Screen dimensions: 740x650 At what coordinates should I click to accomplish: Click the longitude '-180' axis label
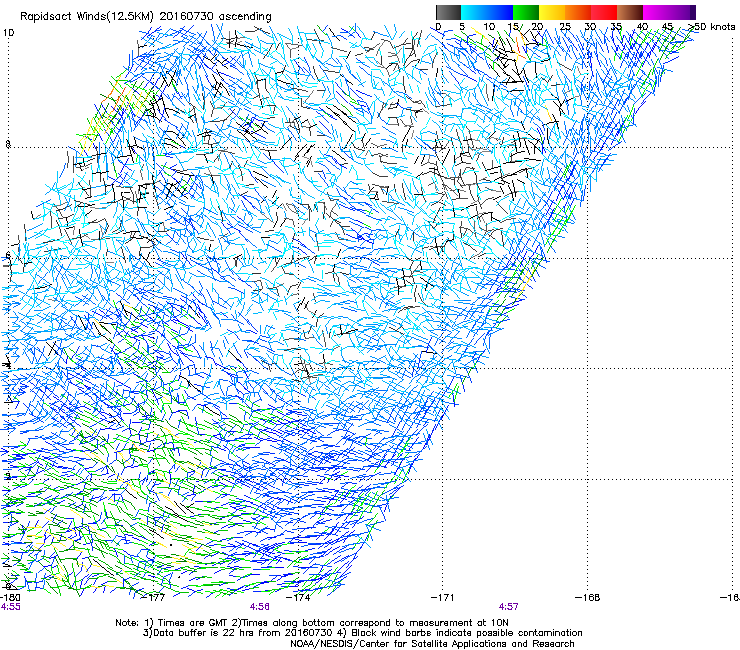pyautogui.click(x=10, y=597)
